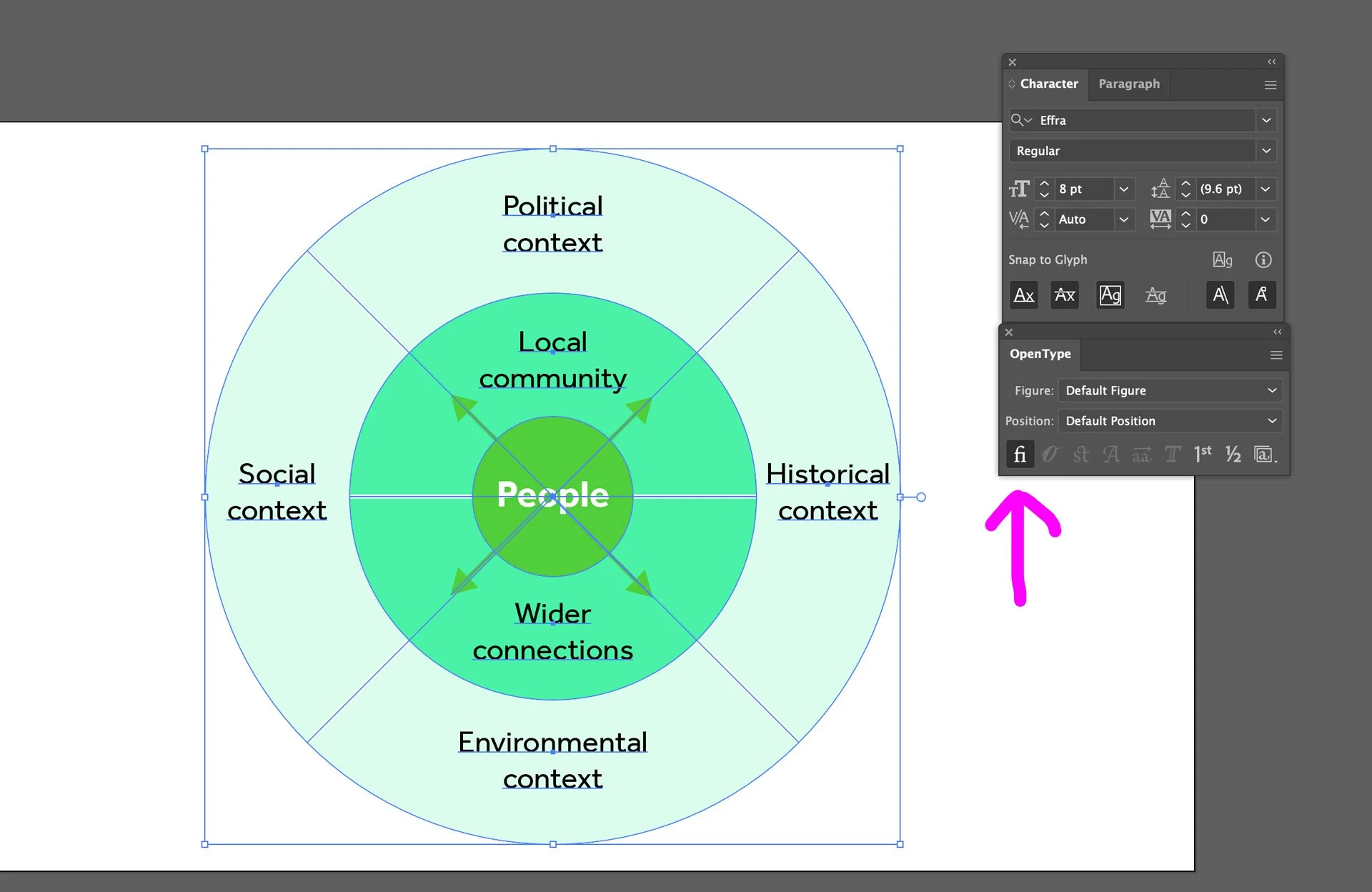1372x892 pixels.
Task: Enable the Snap to x-height option
Action: pyautogui.click(x=1065, y=295)
